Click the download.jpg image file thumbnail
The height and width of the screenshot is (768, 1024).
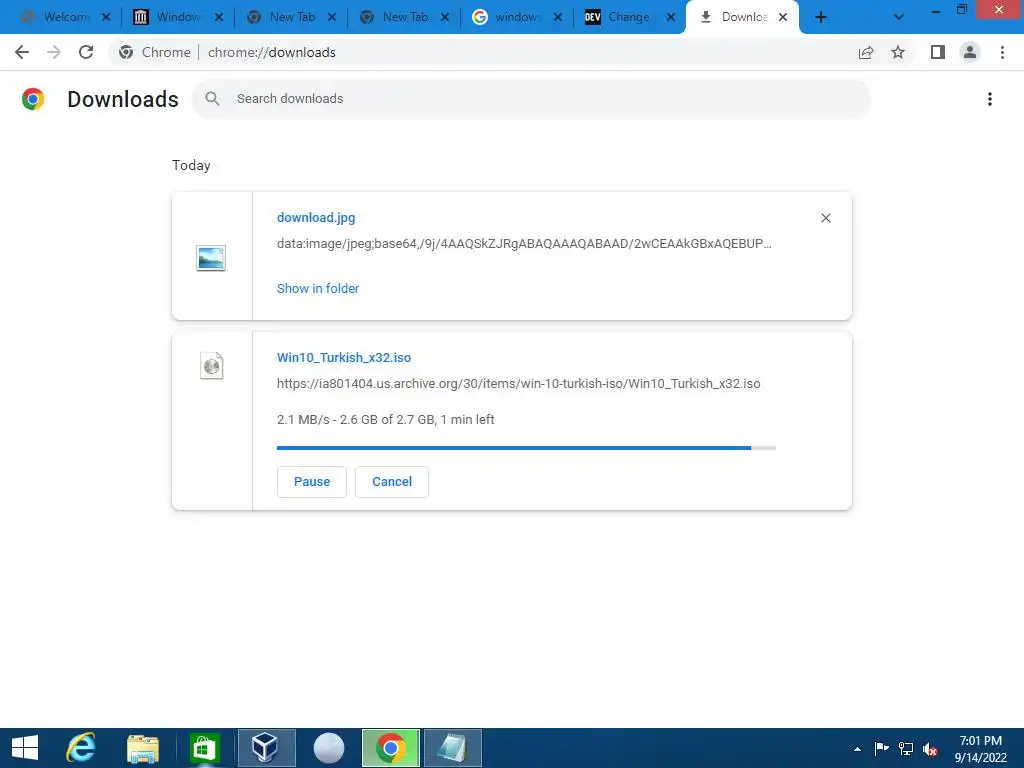pyautogui.click(x=211, y=258)
